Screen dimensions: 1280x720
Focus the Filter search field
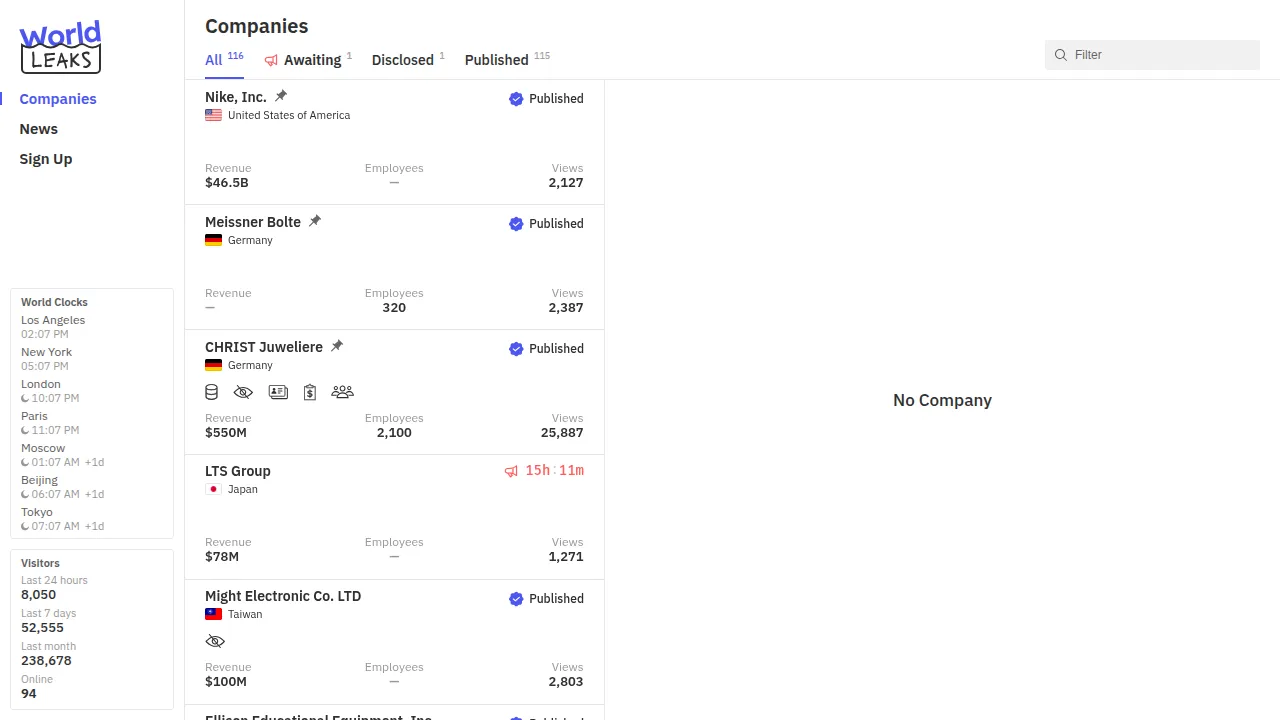point(1160,55)
